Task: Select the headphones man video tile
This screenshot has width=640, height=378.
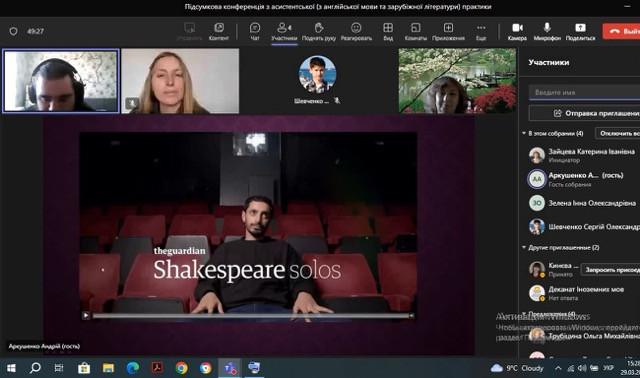Action: tap(61, 81)
